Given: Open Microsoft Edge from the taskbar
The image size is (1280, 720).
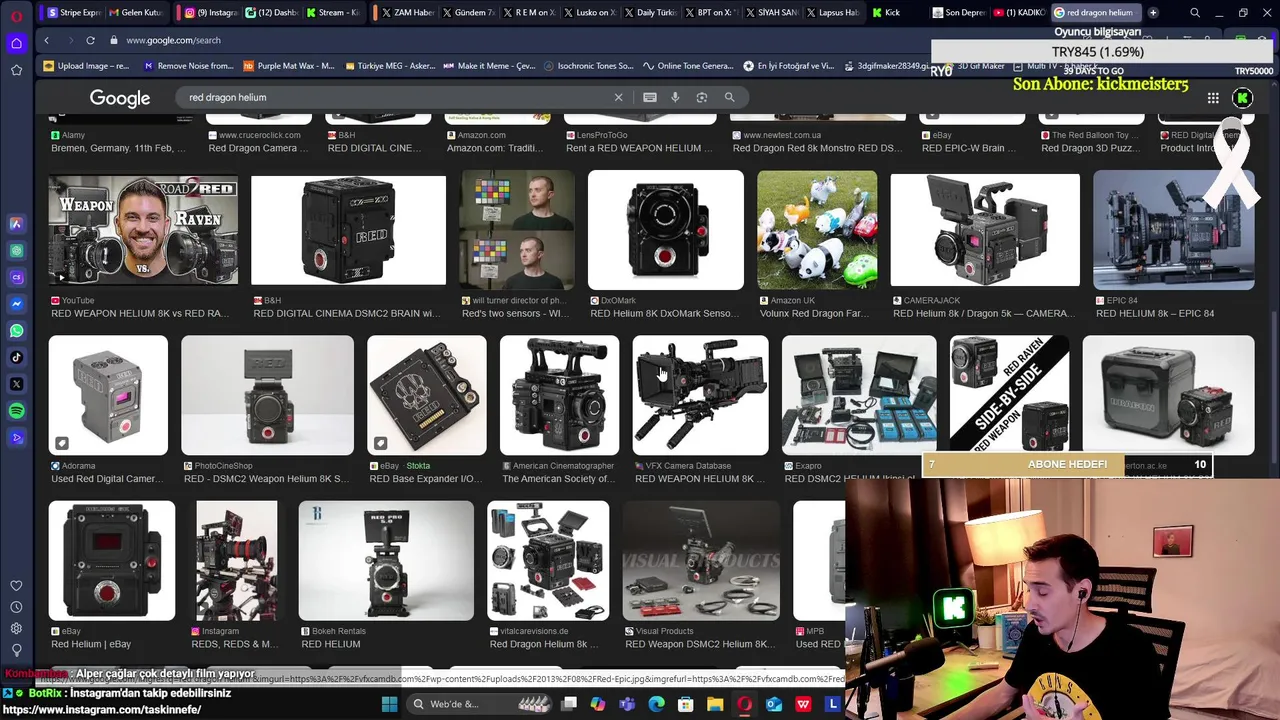Looking at the screenshot, I should click(656, 704).
